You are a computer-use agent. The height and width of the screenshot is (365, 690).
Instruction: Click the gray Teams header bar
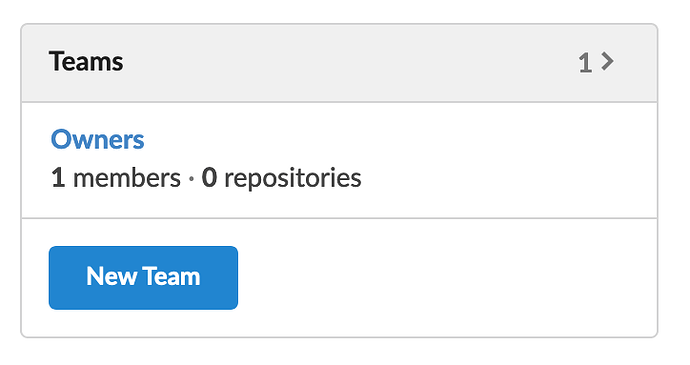339,63
